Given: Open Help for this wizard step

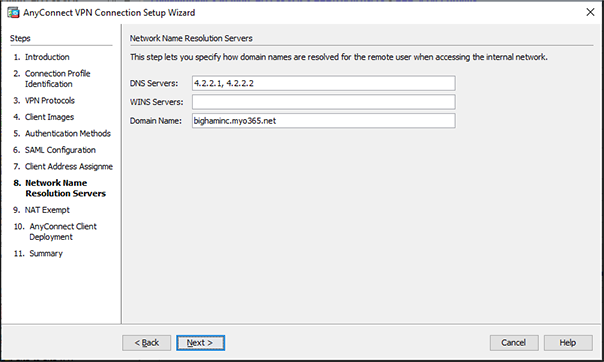Looking at the screenshot, I should 568,343.
